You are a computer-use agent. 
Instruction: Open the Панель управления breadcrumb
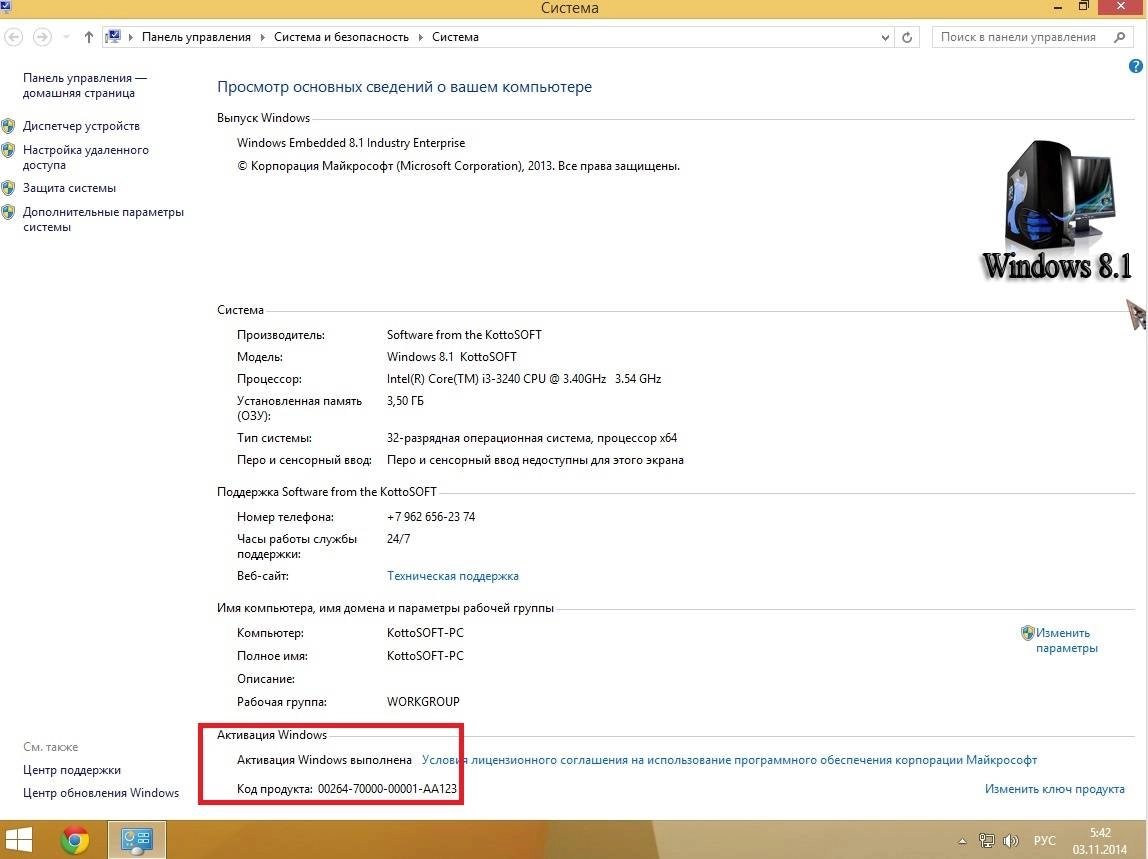click(x=196, y=37)
